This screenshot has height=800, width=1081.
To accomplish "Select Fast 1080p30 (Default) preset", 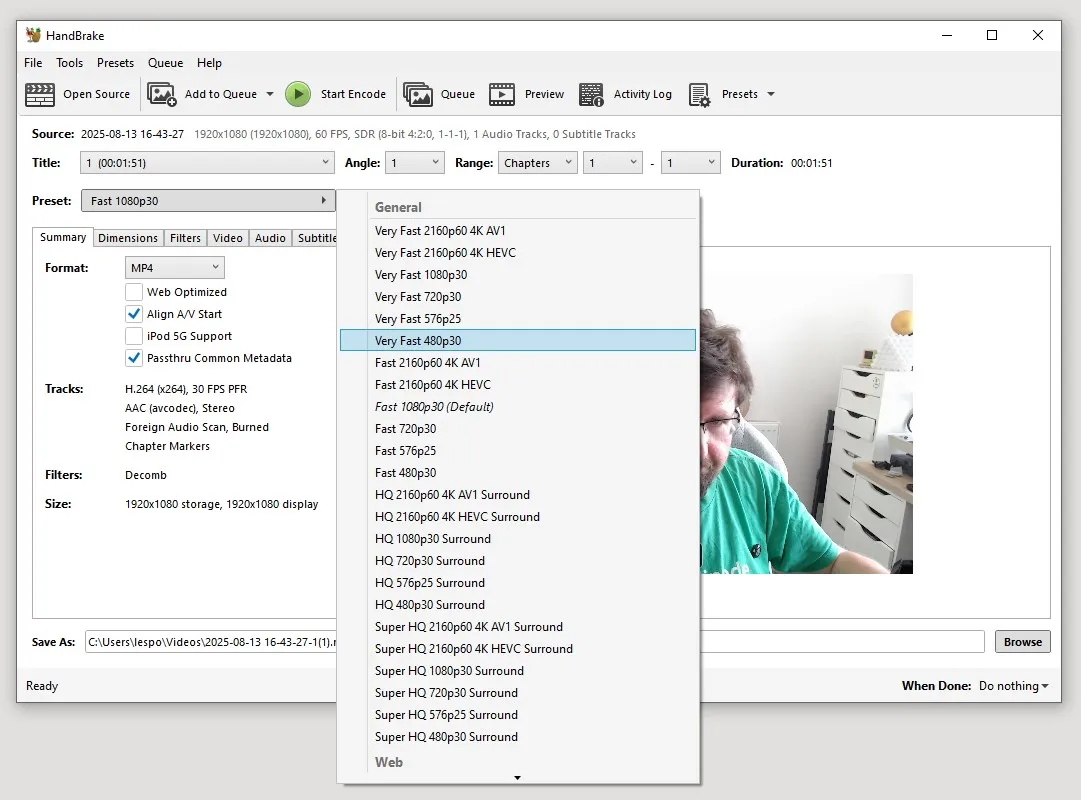I will 518,407.
